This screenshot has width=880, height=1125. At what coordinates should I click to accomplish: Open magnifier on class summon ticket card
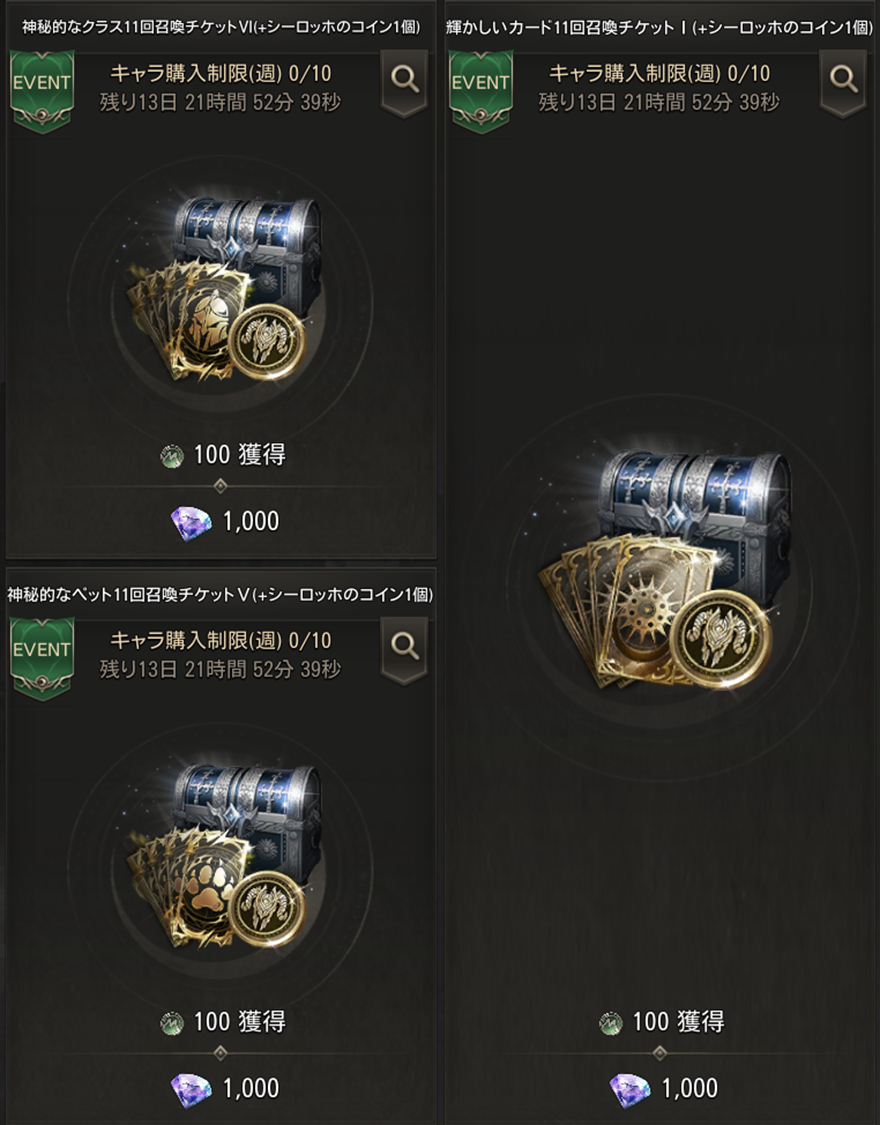[404, 82]
